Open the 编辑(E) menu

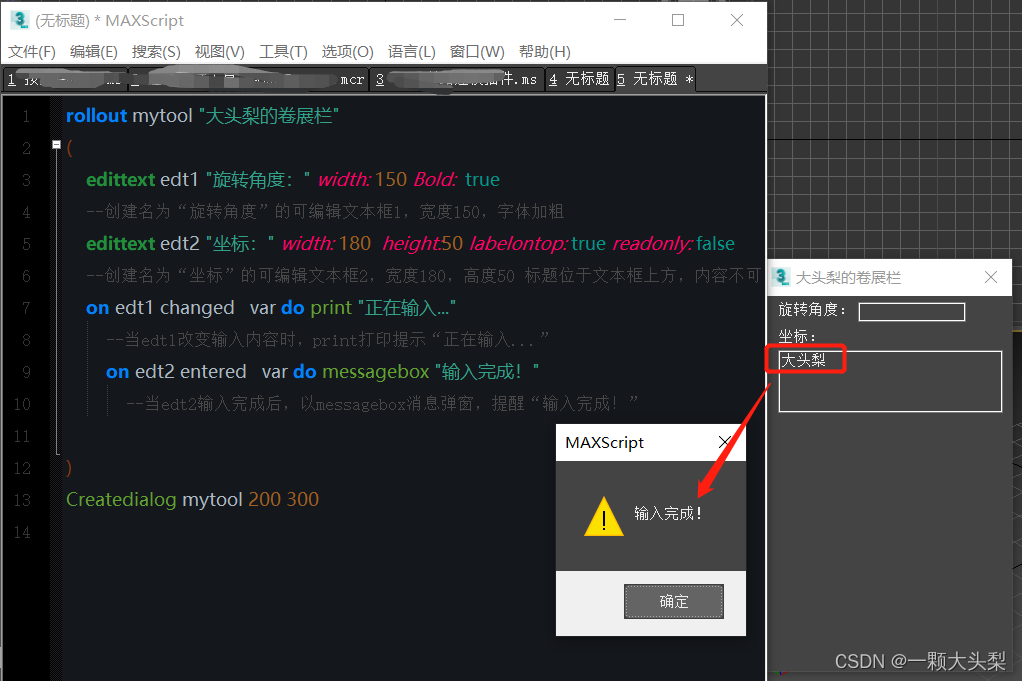(x=94, y=52)
